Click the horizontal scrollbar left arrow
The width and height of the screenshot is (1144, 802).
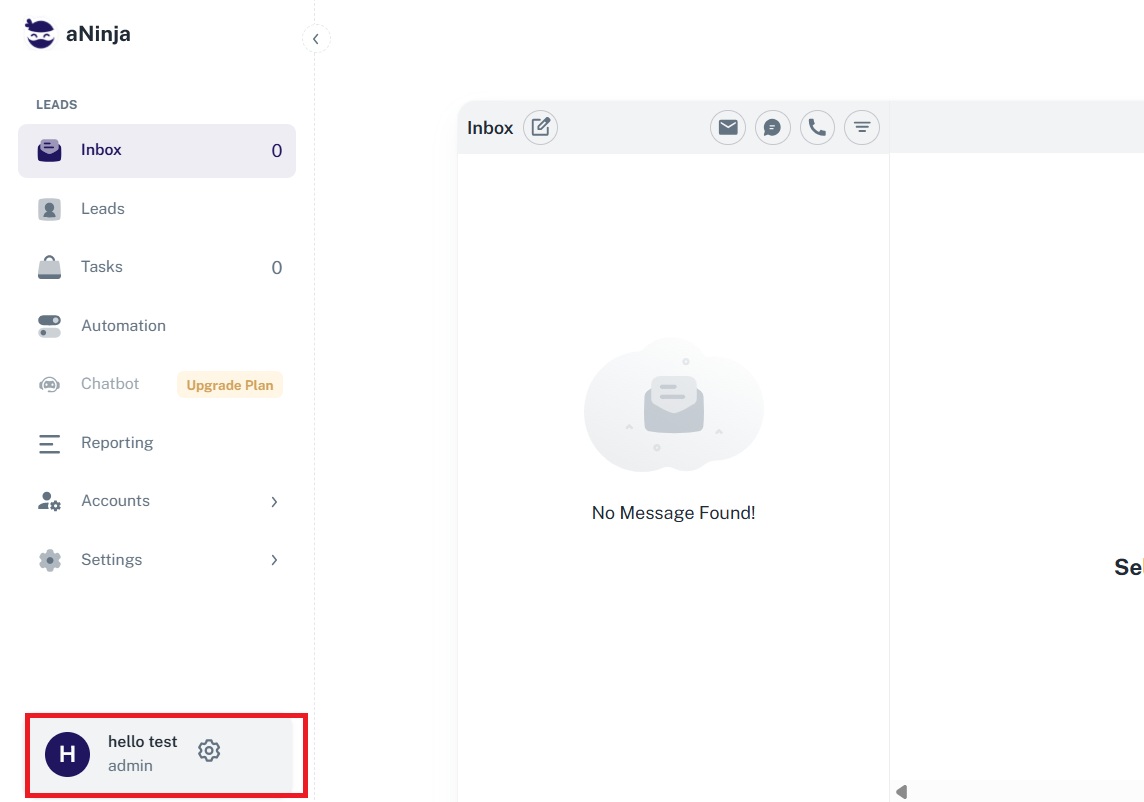tap(902, 792)
